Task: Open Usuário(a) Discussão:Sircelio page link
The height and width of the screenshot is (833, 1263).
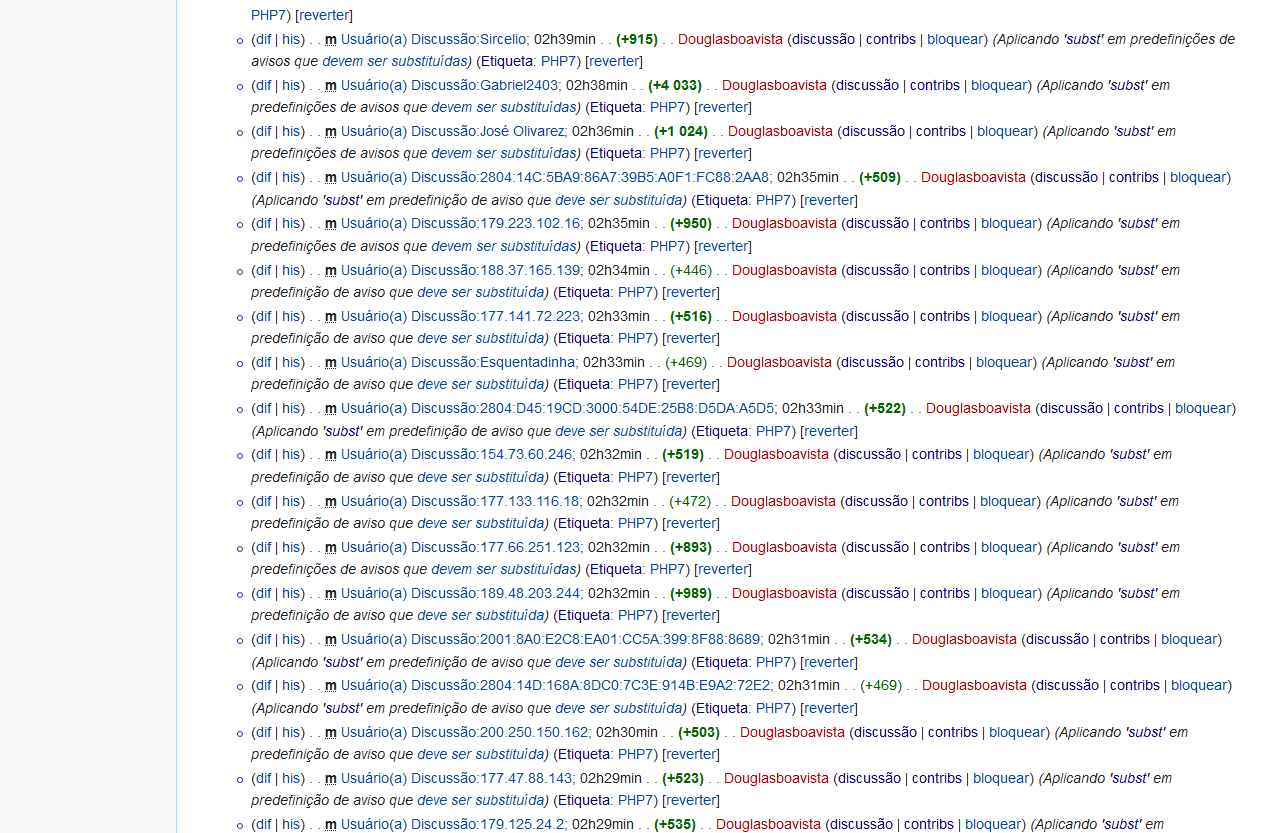Action: (434, 39)
